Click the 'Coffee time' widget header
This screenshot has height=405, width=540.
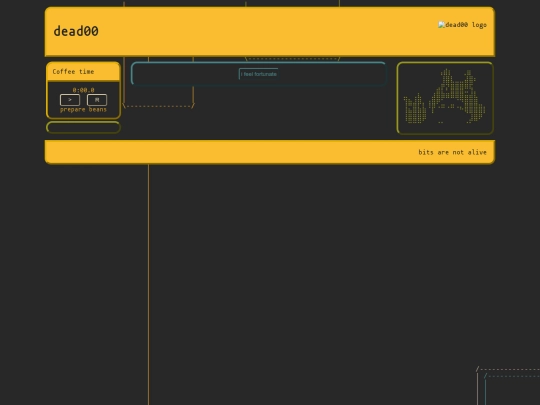83,72
